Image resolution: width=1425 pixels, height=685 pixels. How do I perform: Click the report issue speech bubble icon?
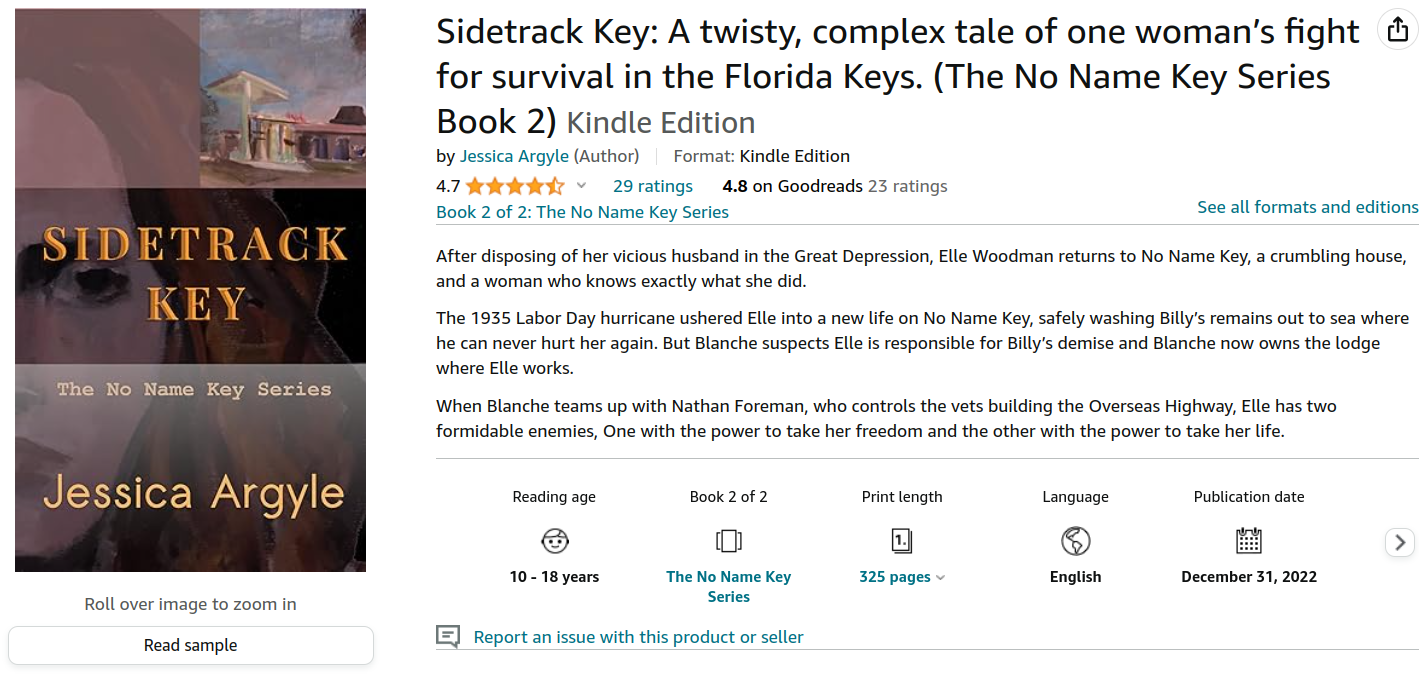tap(448, 637)
